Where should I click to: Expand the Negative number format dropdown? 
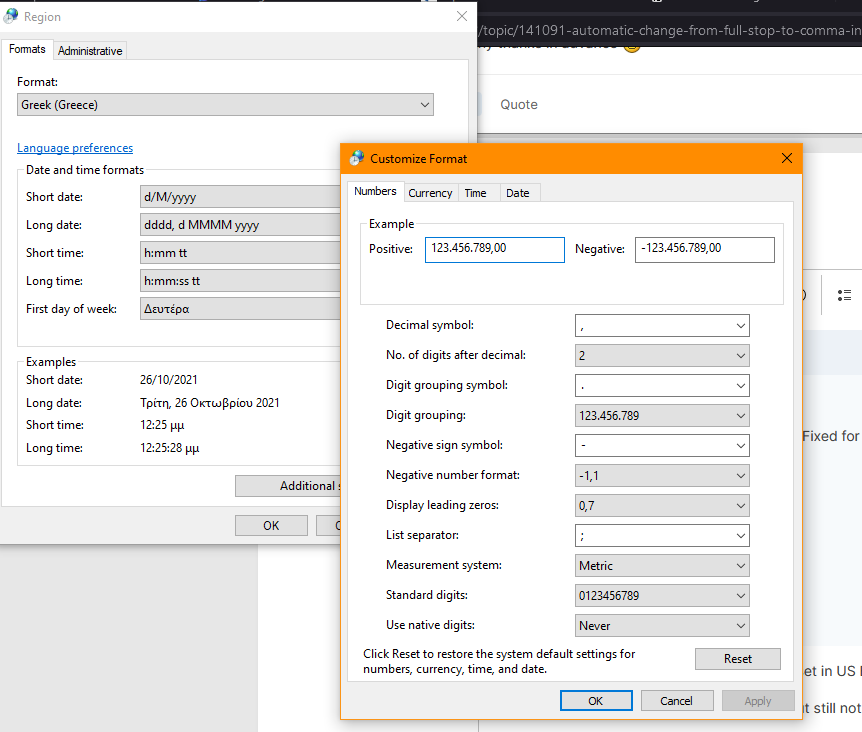[662, 475]
